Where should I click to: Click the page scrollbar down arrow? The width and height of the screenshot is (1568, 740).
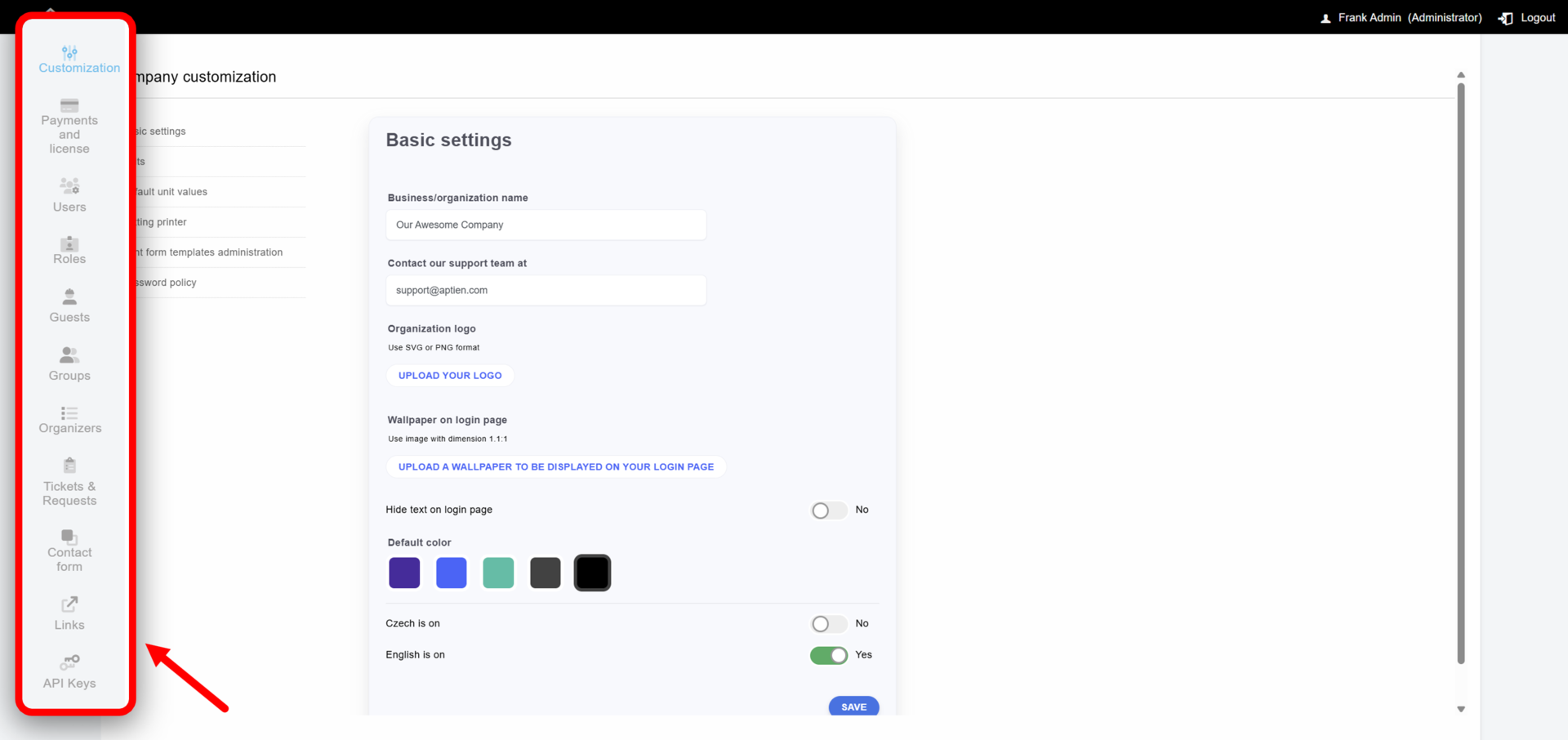click(x=1461, y=709)
